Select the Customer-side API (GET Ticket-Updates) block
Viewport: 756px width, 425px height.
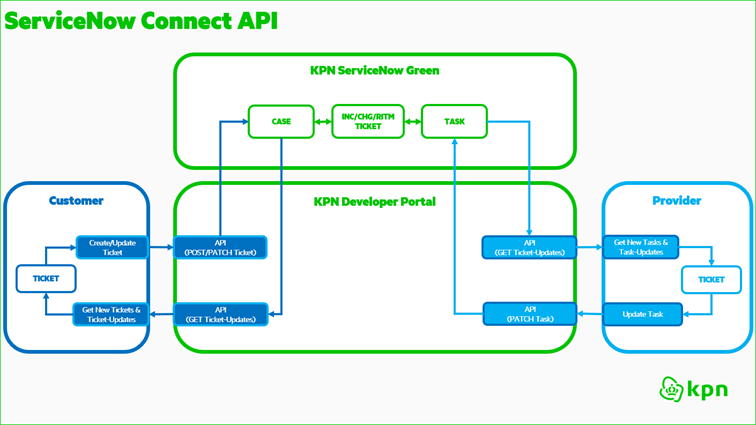[x=221, y=315]
